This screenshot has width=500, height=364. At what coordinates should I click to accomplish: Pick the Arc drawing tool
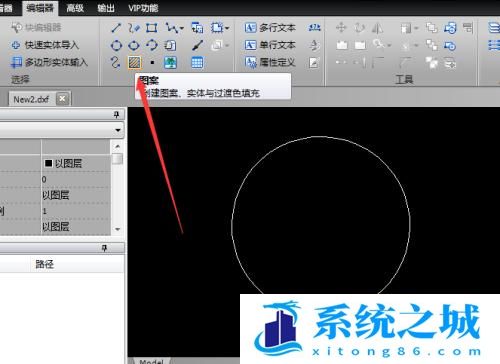pos(152,45)
